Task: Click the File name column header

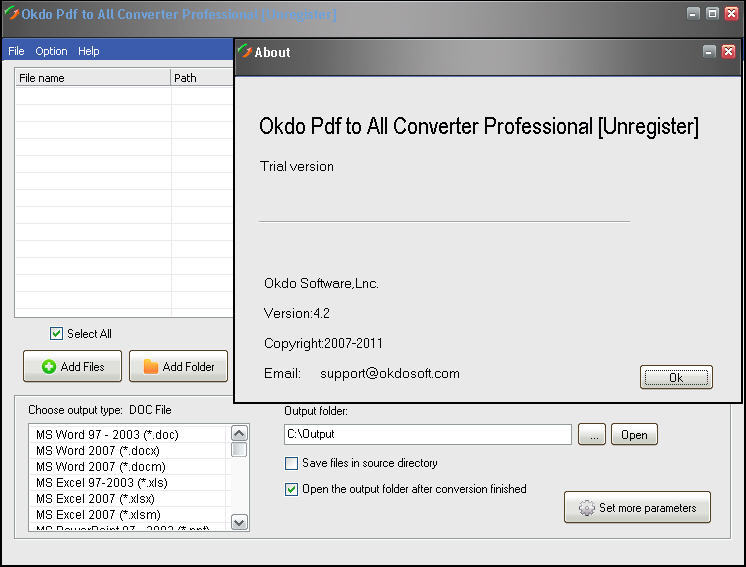Action: (93, 78)
